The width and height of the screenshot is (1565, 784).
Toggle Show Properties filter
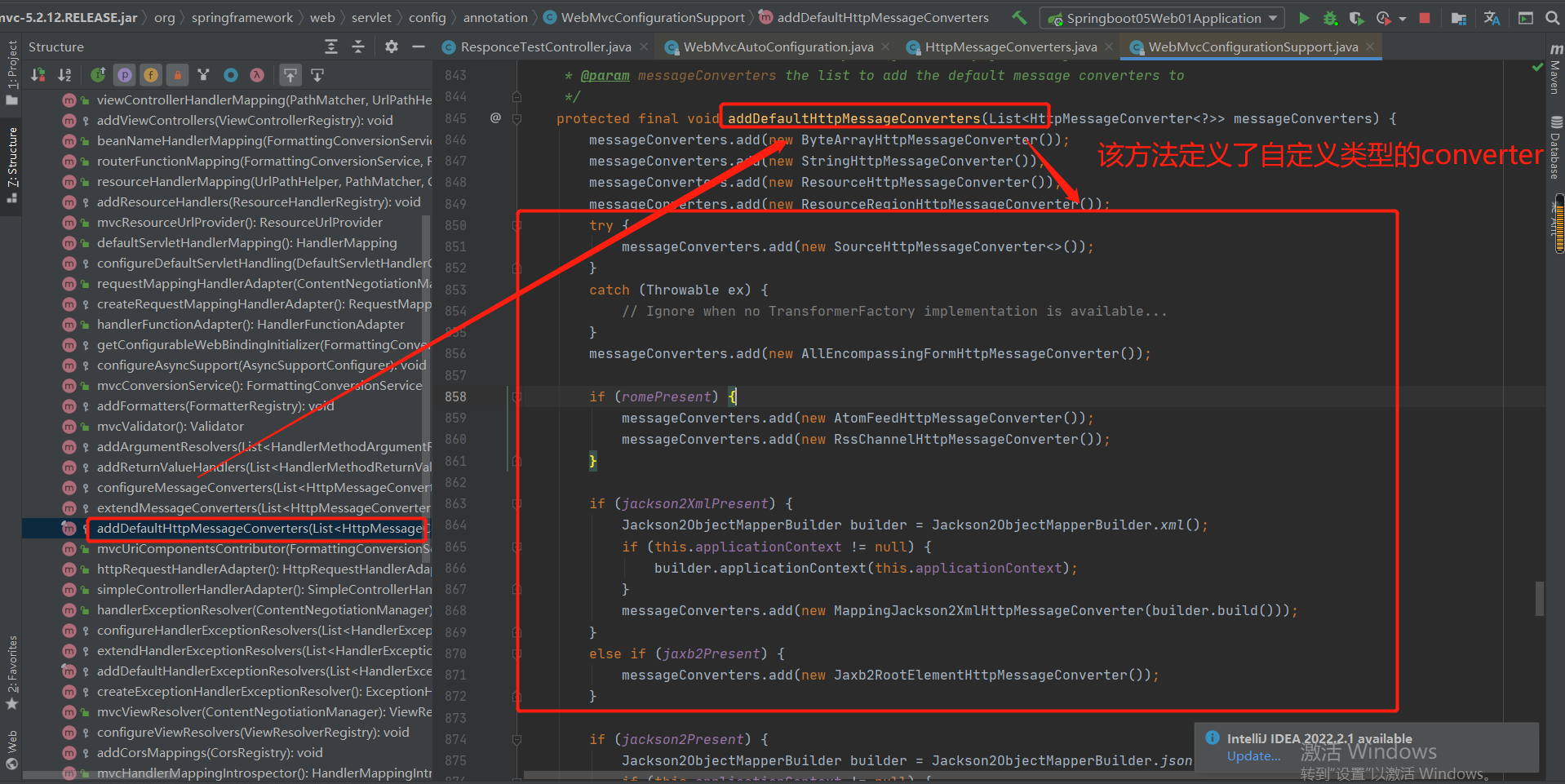click(x=125, y=75)
